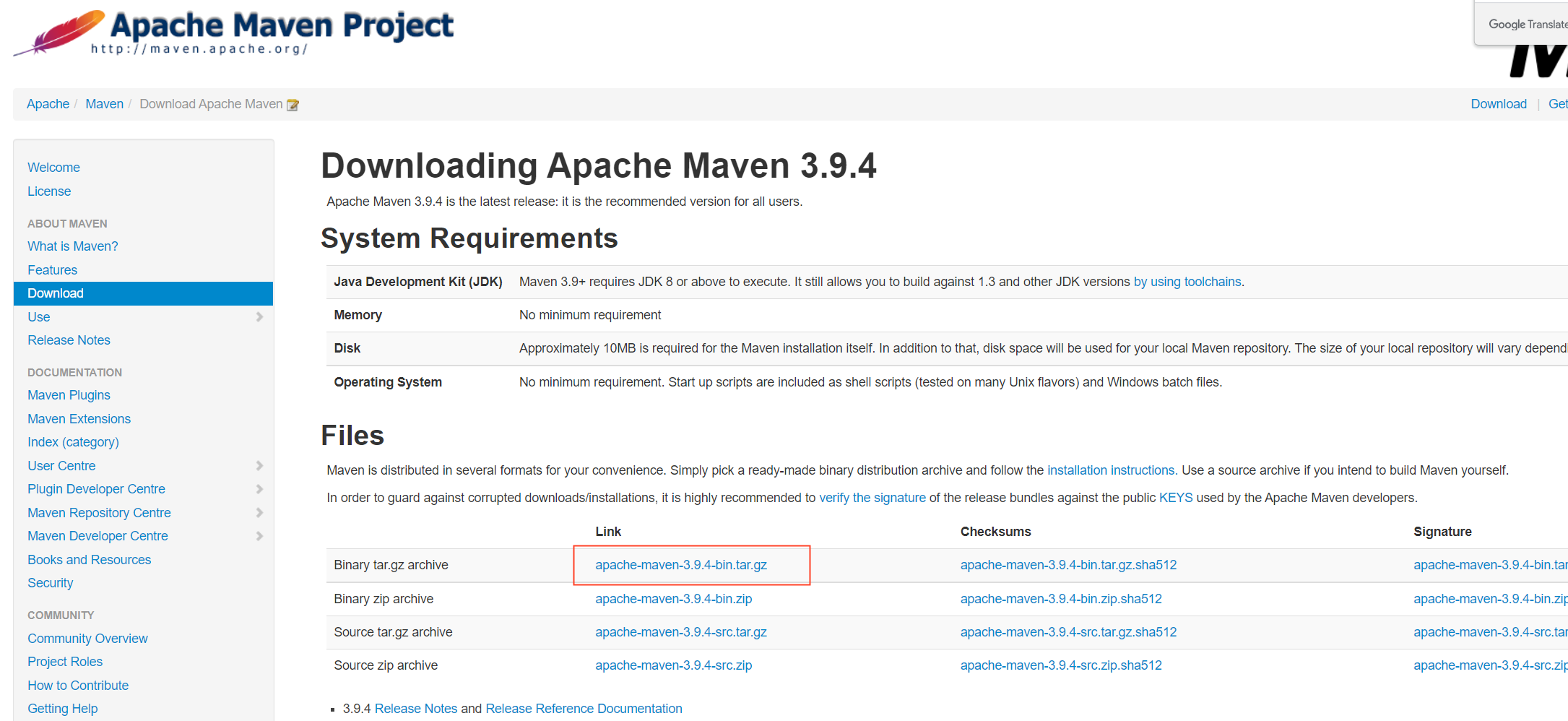The image size is (1568, 721).
Task: Open the Welcome sidebar item
Action: click(53, 168)
